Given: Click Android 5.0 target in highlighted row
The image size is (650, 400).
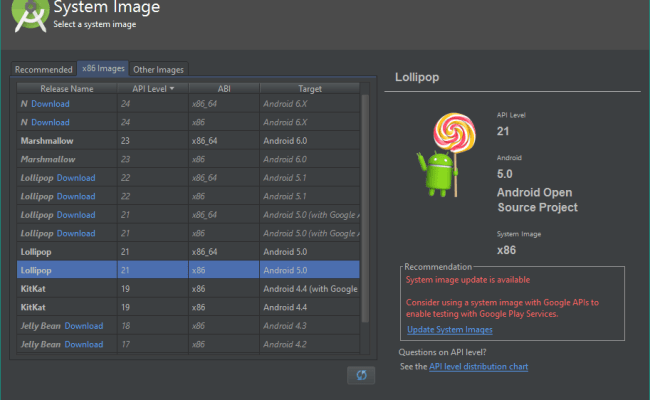Looking at the screenshot, I should tap(285, 270).
